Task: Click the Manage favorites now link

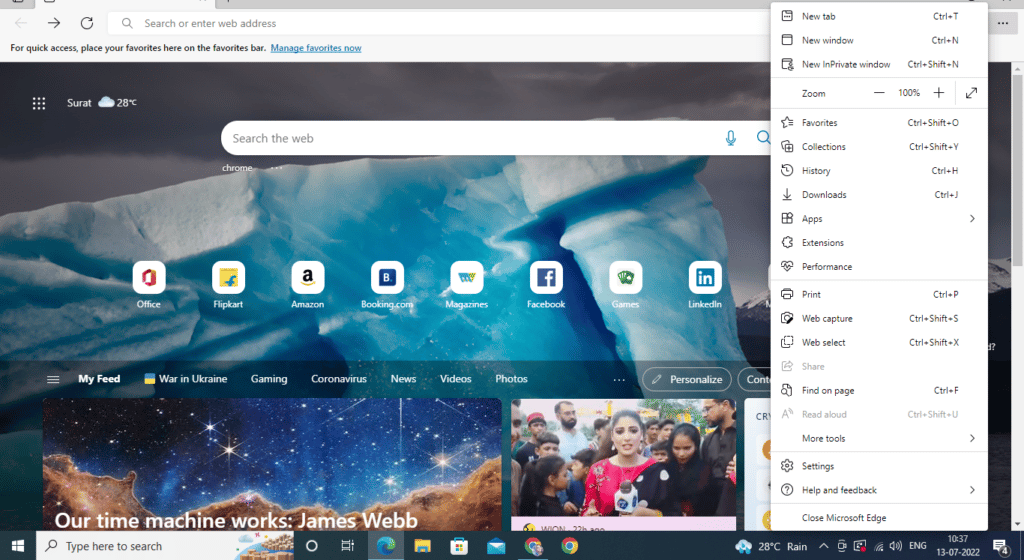Action: 316,48
